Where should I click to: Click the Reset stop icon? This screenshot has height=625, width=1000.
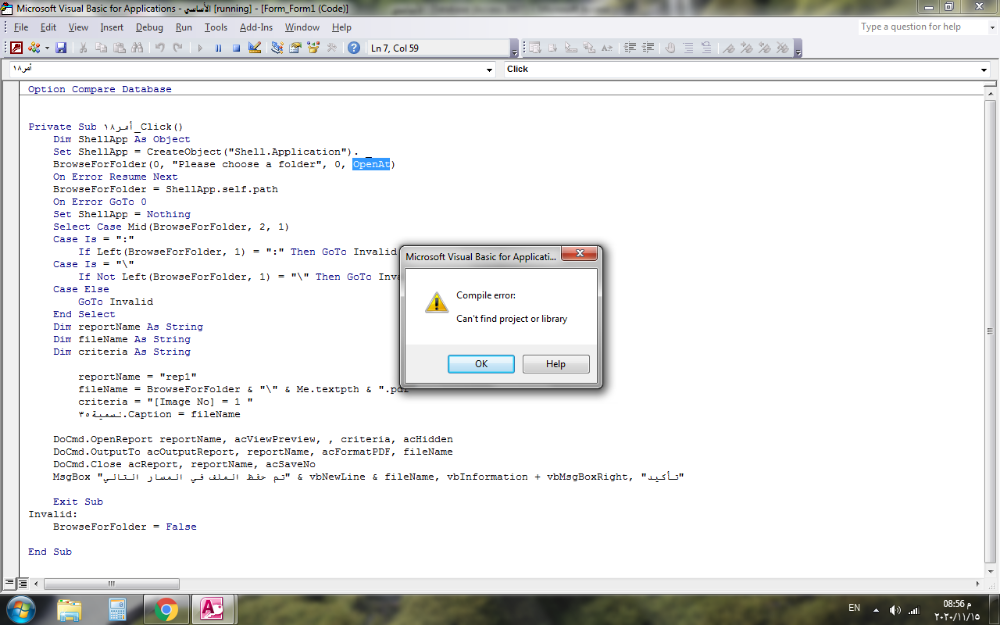click(236, 48)
